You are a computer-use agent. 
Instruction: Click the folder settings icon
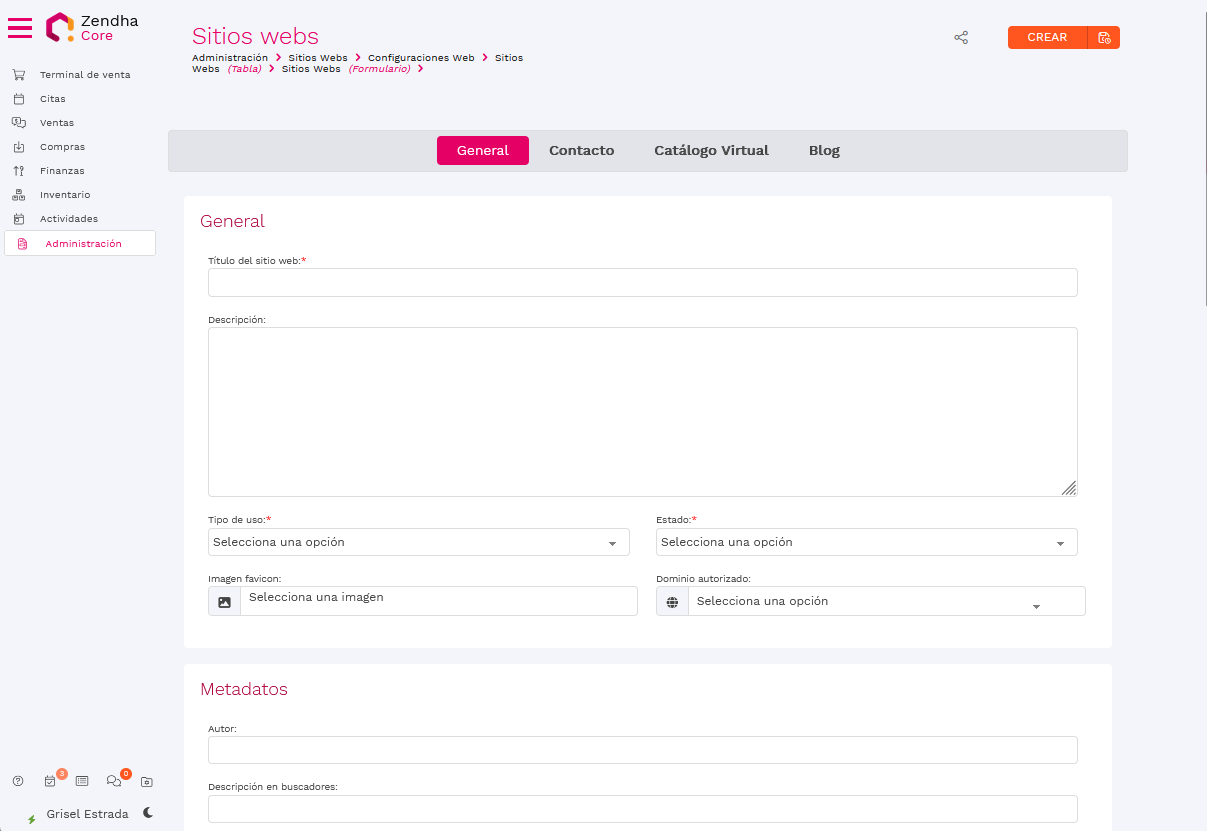point(147,781)
